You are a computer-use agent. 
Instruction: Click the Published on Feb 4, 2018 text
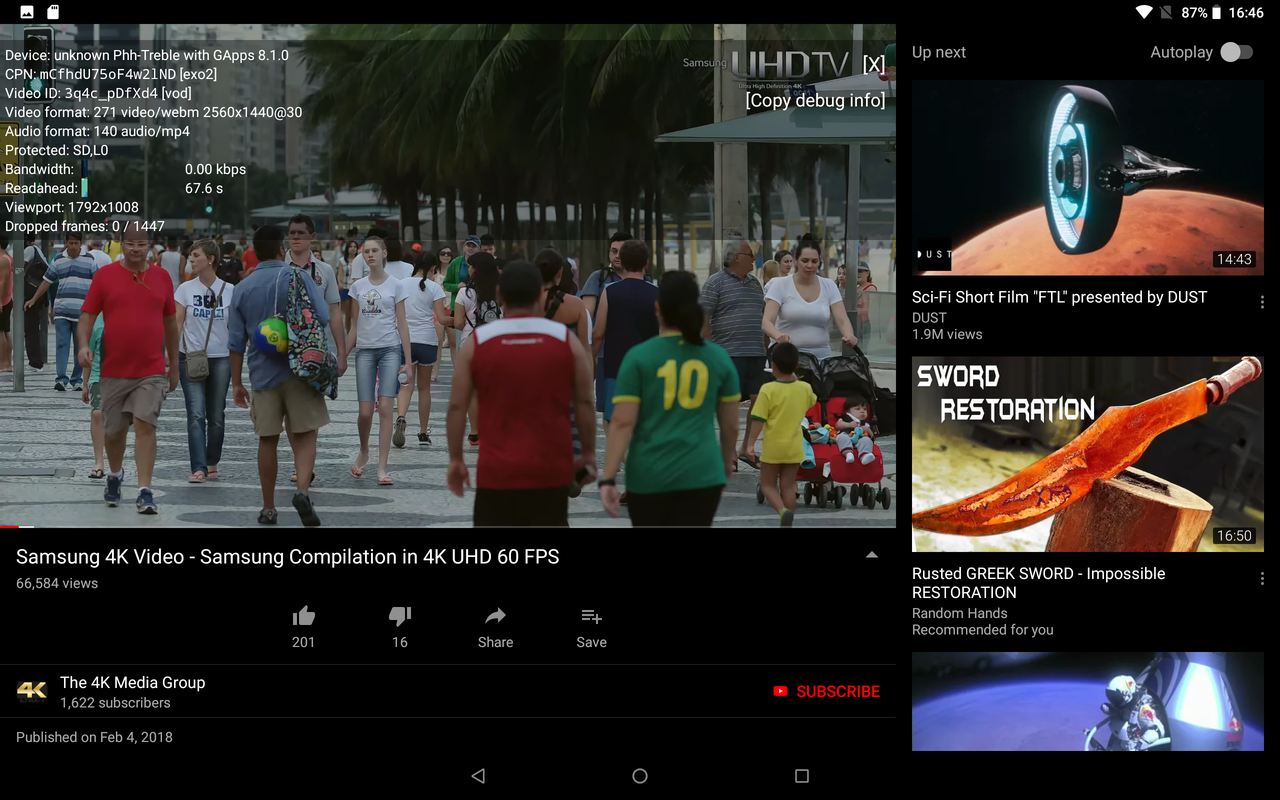[x=94, y=737]
